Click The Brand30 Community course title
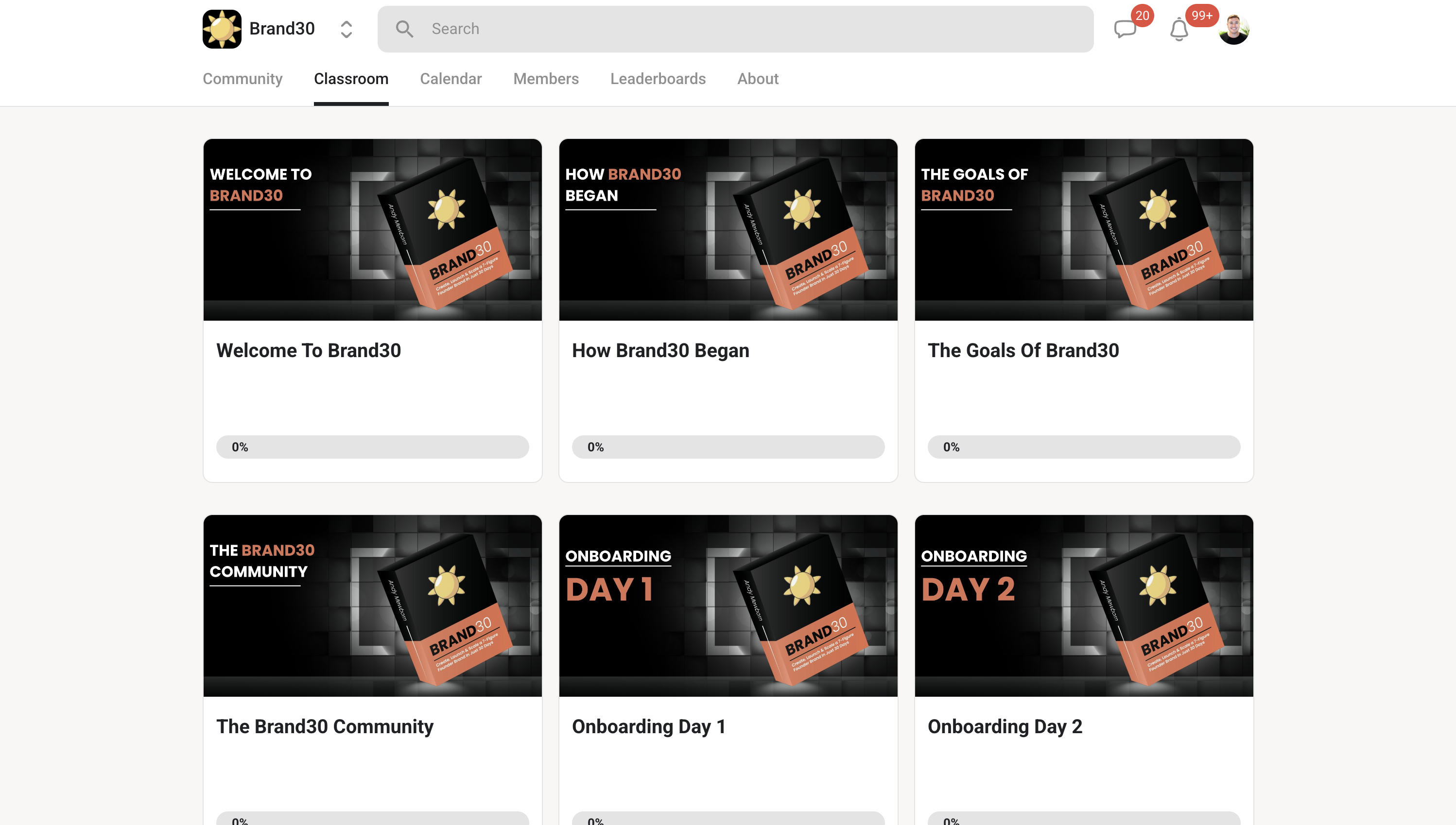The width and height of the screenshot is (1456, 825). click(x=325, y=726)
